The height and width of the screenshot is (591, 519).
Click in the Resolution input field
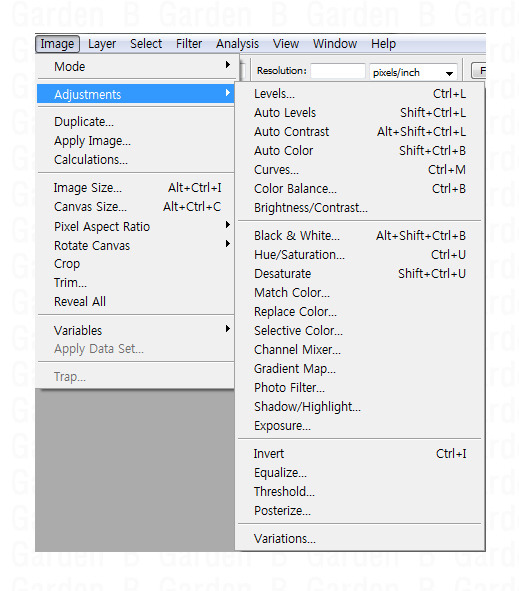pyautogui.click(x=338, y=71)
